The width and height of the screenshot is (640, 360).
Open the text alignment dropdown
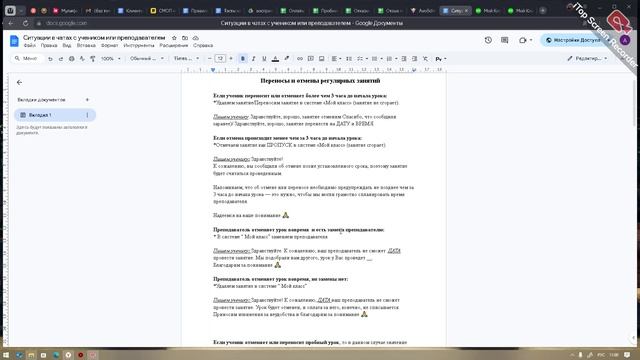(336, 59)
